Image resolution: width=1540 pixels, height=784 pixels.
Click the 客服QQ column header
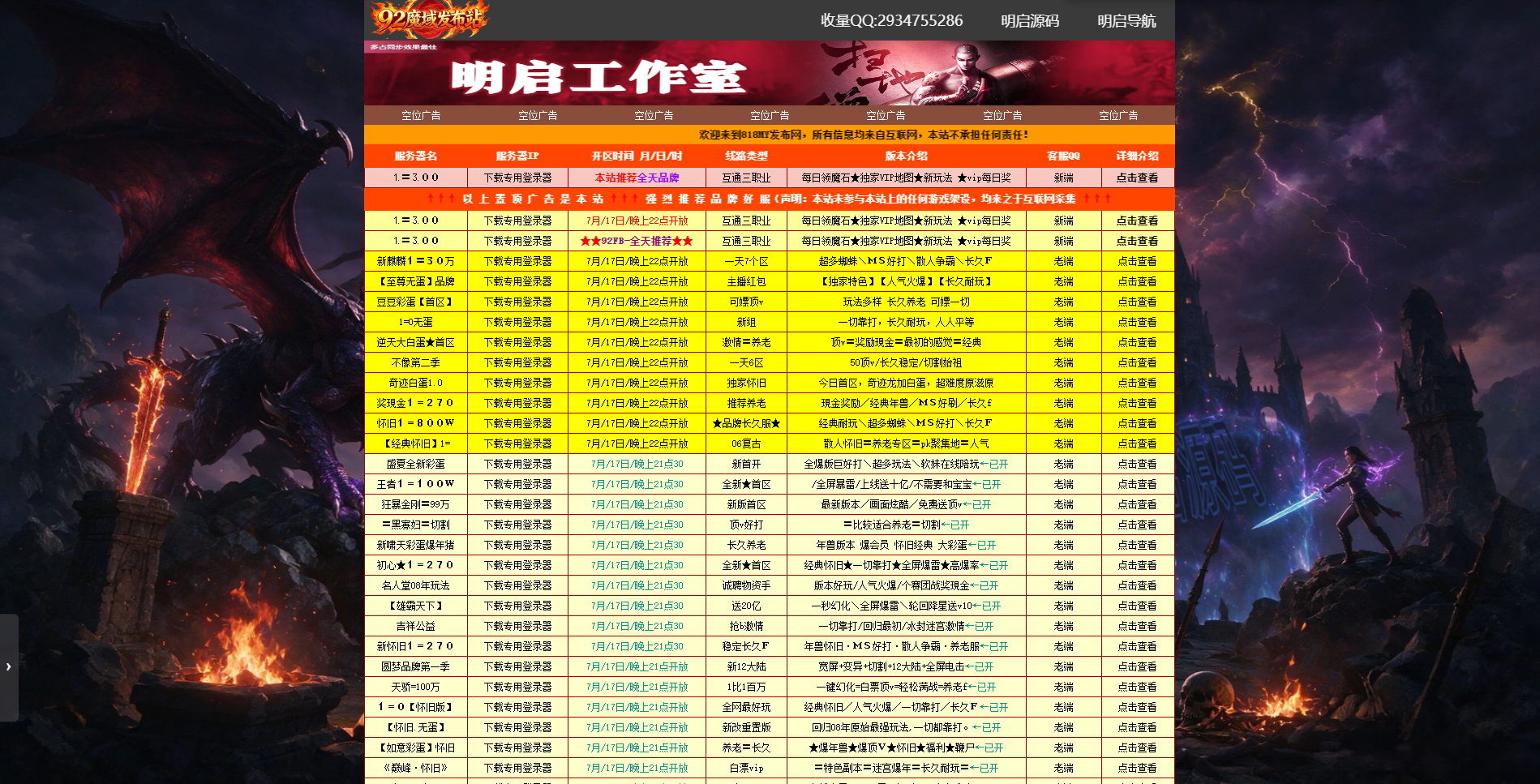pyautogui.click(x=1063, y=156)
